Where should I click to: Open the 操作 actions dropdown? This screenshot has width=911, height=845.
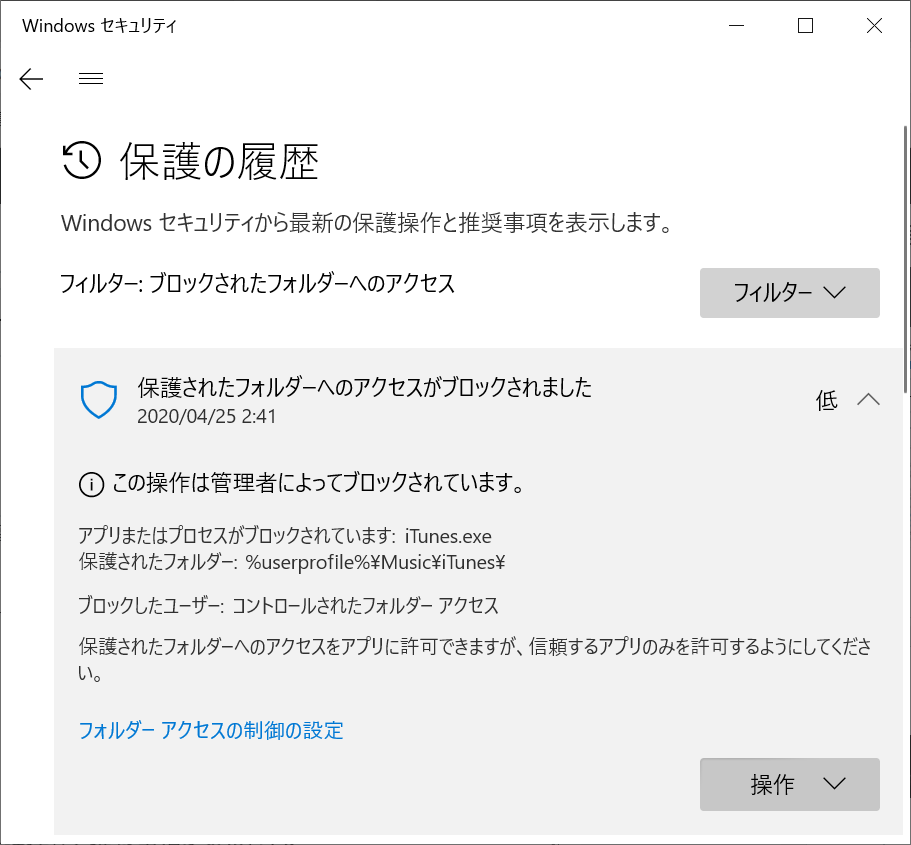[790, 785]
